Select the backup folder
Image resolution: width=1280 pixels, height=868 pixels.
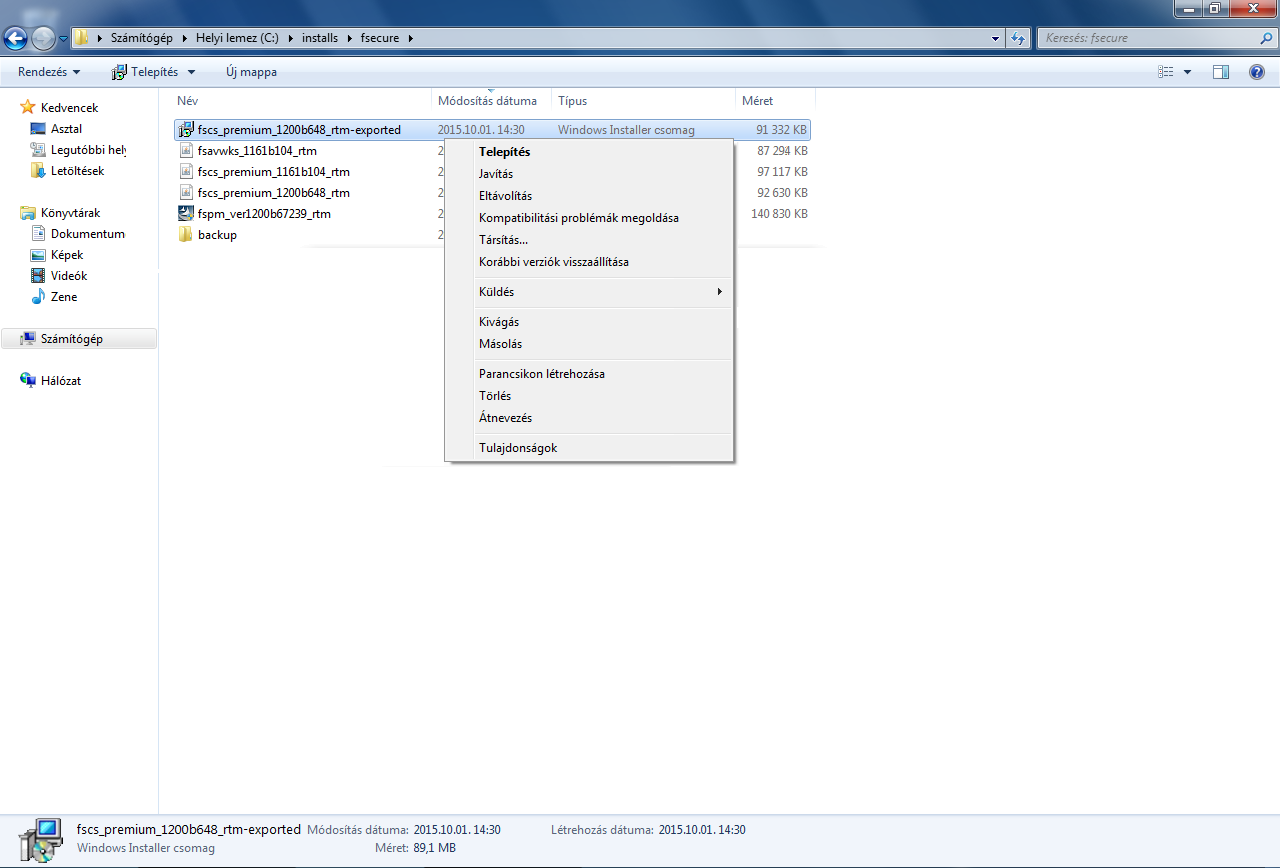(217, 235)
